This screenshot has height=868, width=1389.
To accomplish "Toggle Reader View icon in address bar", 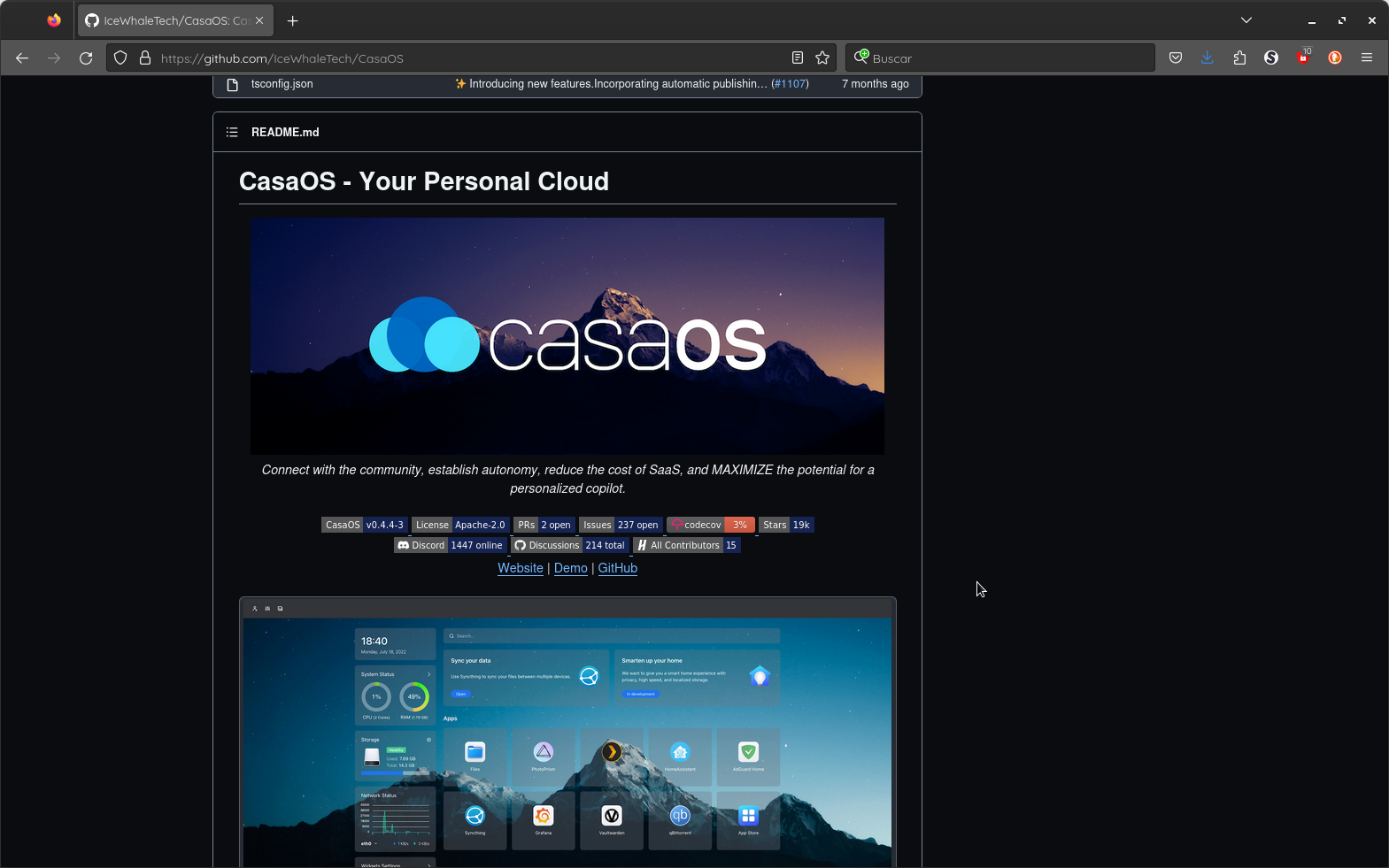I will (x=798, y=58).
